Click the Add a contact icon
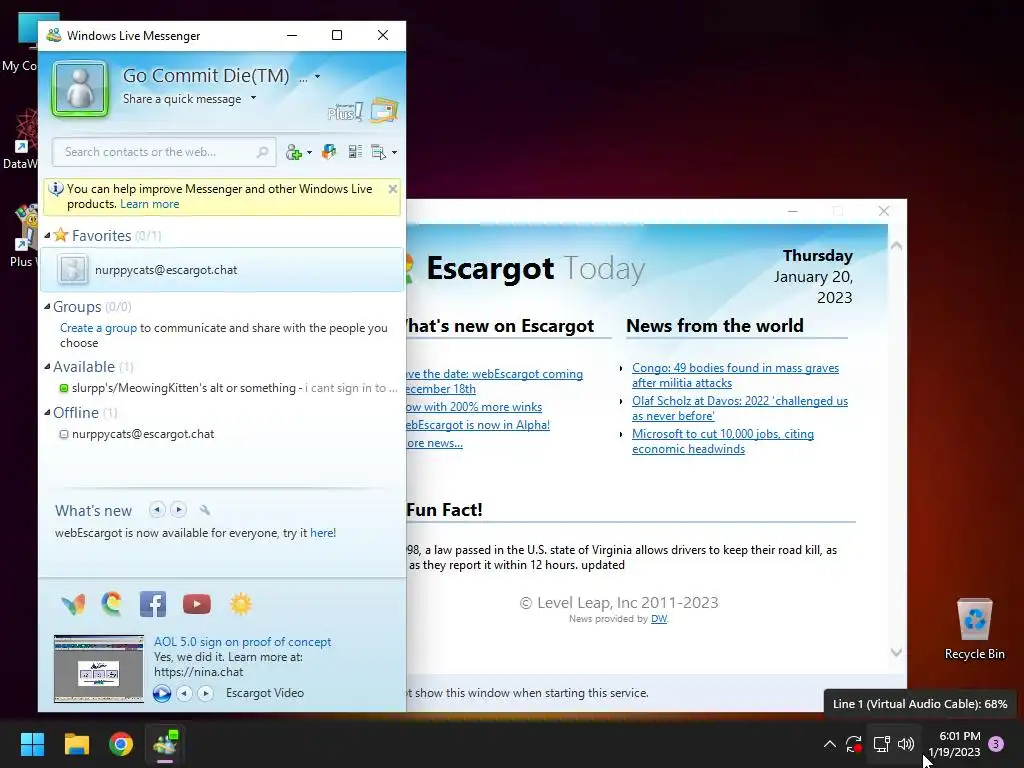The width and height of the screenshot is (1024, 768). [x=294, y=152]
